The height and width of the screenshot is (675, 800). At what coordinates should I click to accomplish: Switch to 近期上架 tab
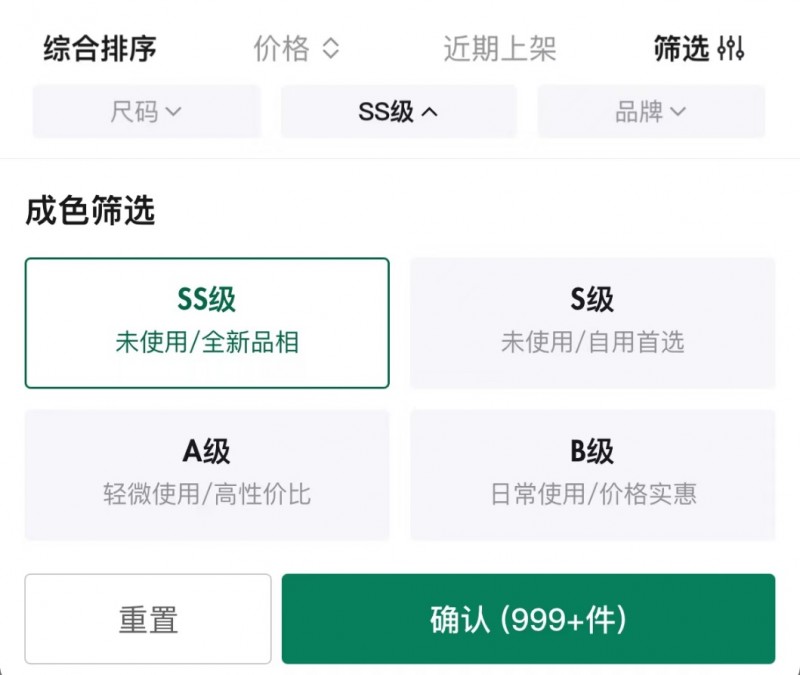click(x=499, y=49)
